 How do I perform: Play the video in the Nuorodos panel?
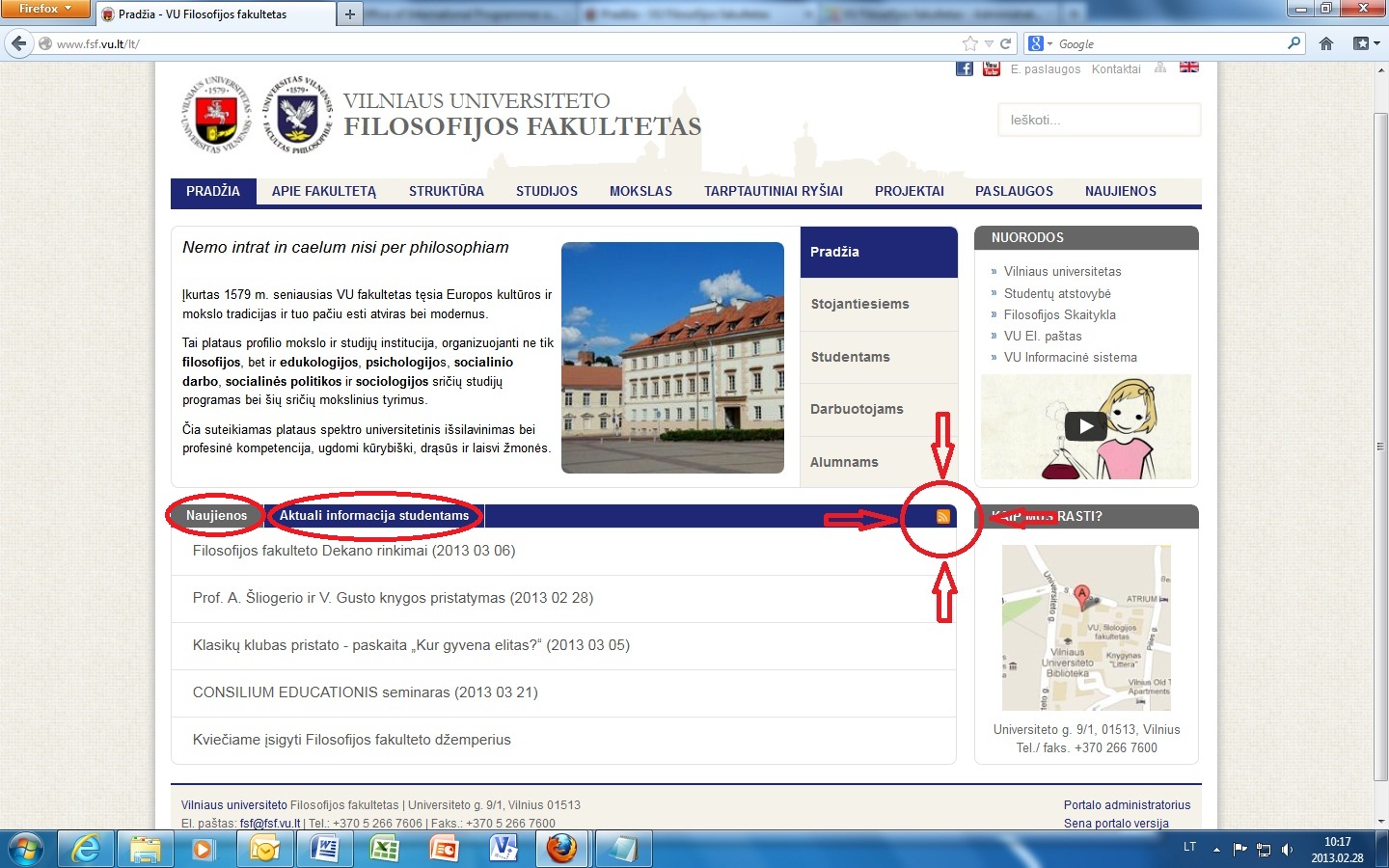pyautogui.click(x=1085, y=426)
